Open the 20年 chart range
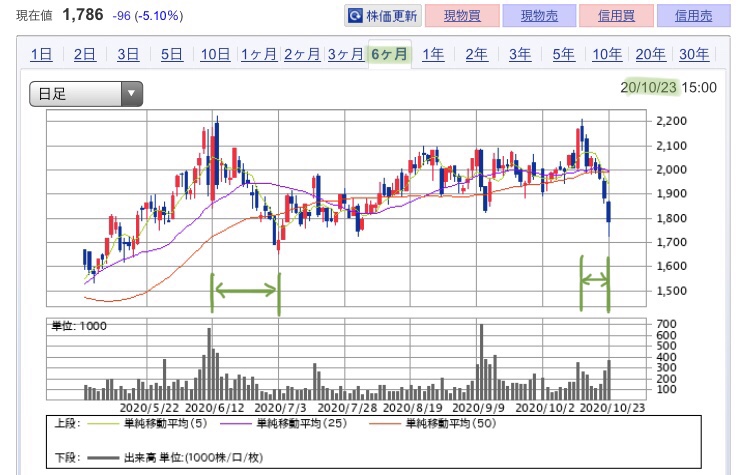Image resolution: width=738 pixels, height=475 pixels. (650, 55)
